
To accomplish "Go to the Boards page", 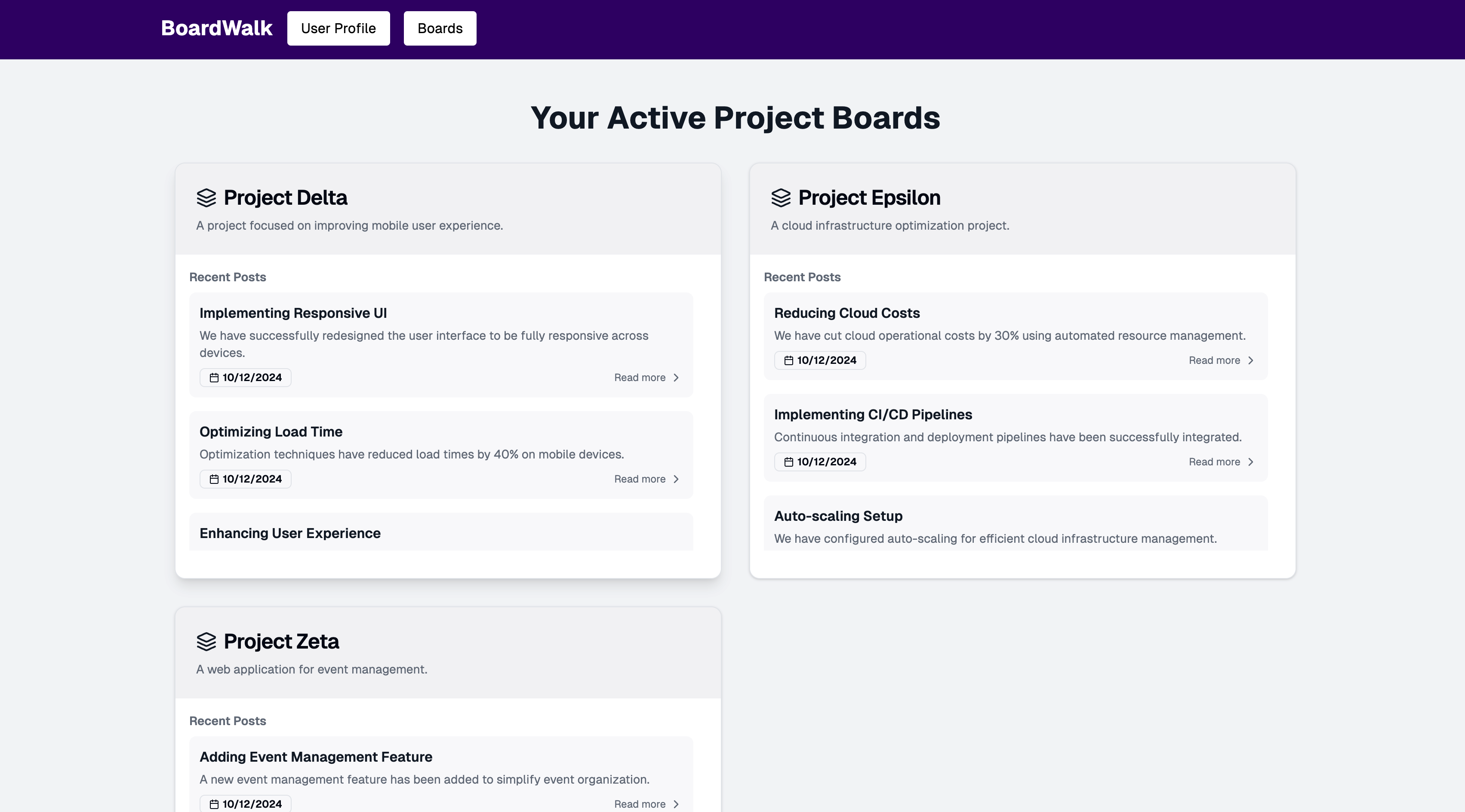I will click(440, 28).
